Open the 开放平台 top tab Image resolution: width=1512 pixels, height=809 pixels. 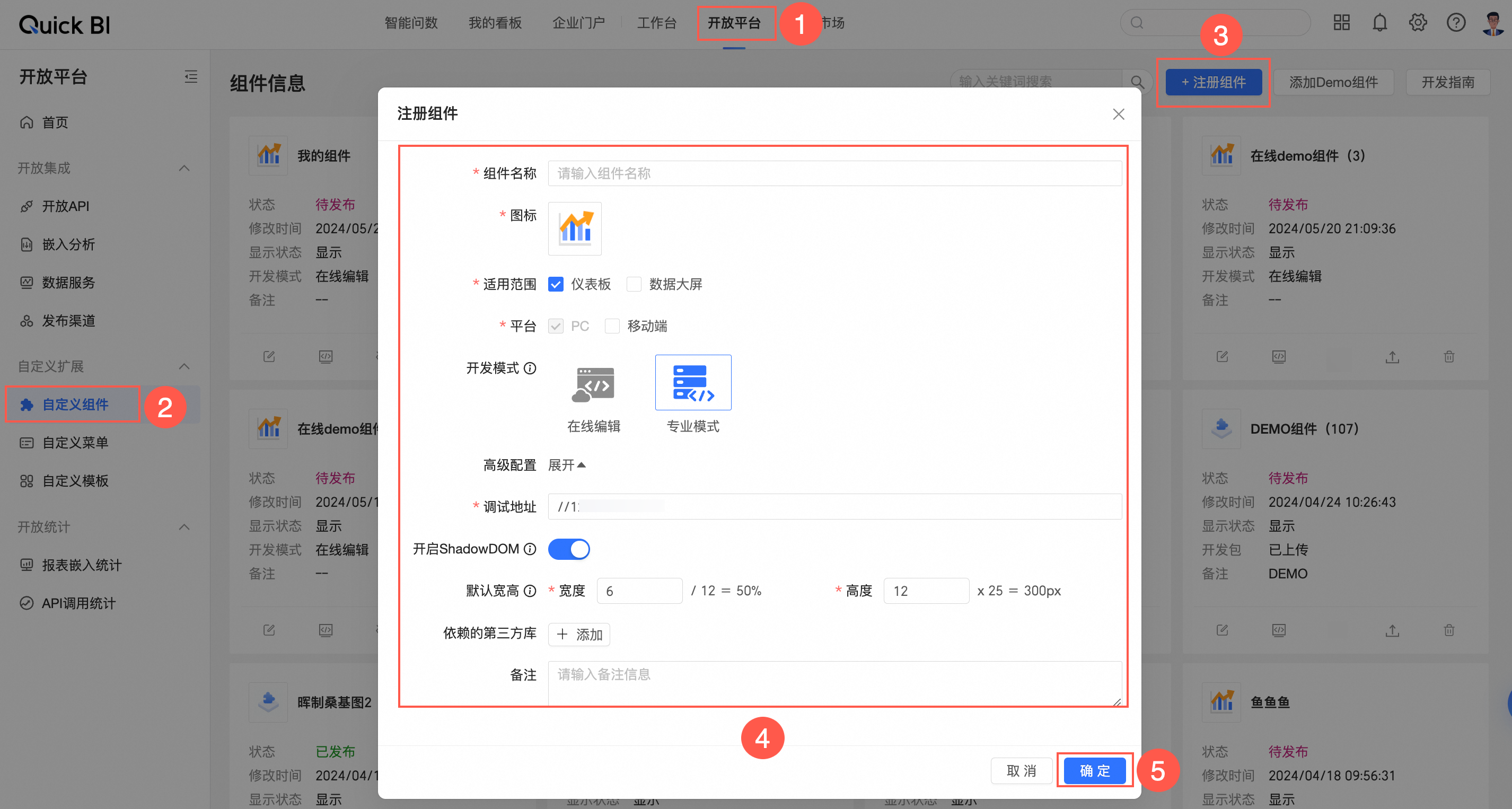pyautogui.click(x=734, y=23)
